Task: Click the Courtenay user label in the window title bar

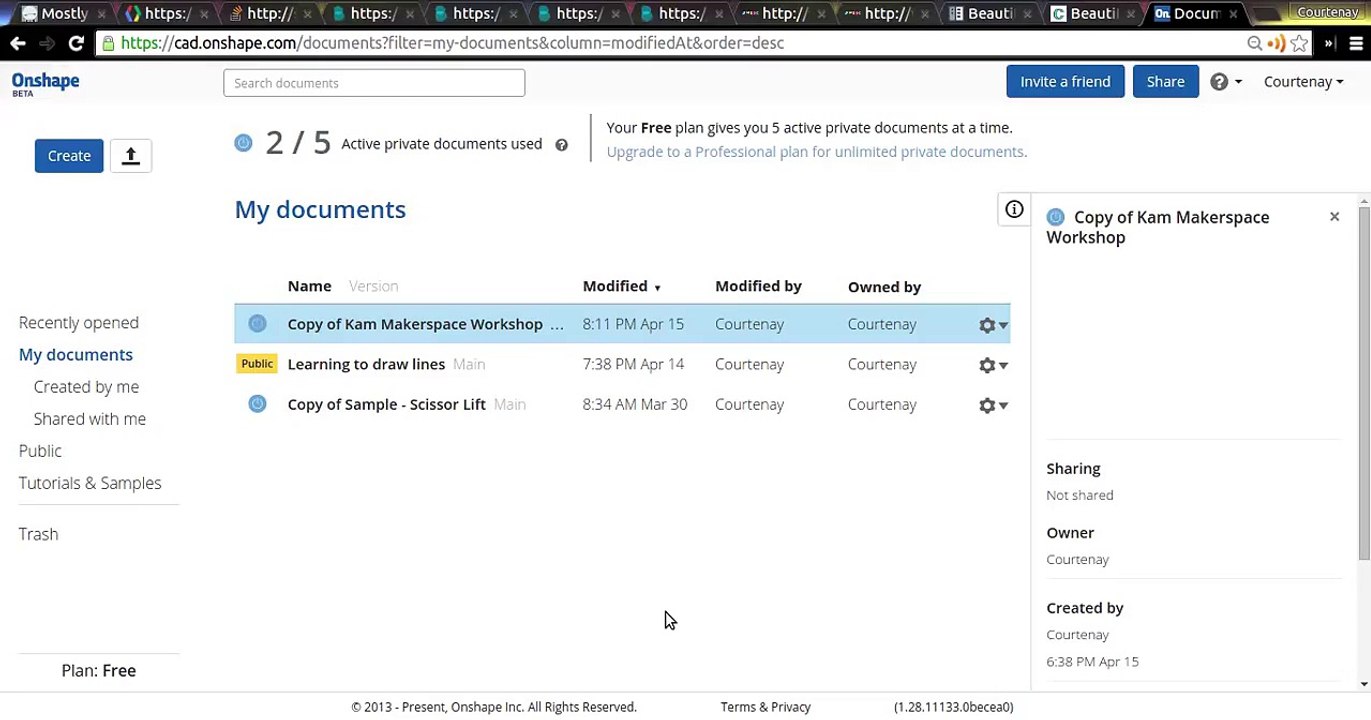Action: (x=1328, y=12)
